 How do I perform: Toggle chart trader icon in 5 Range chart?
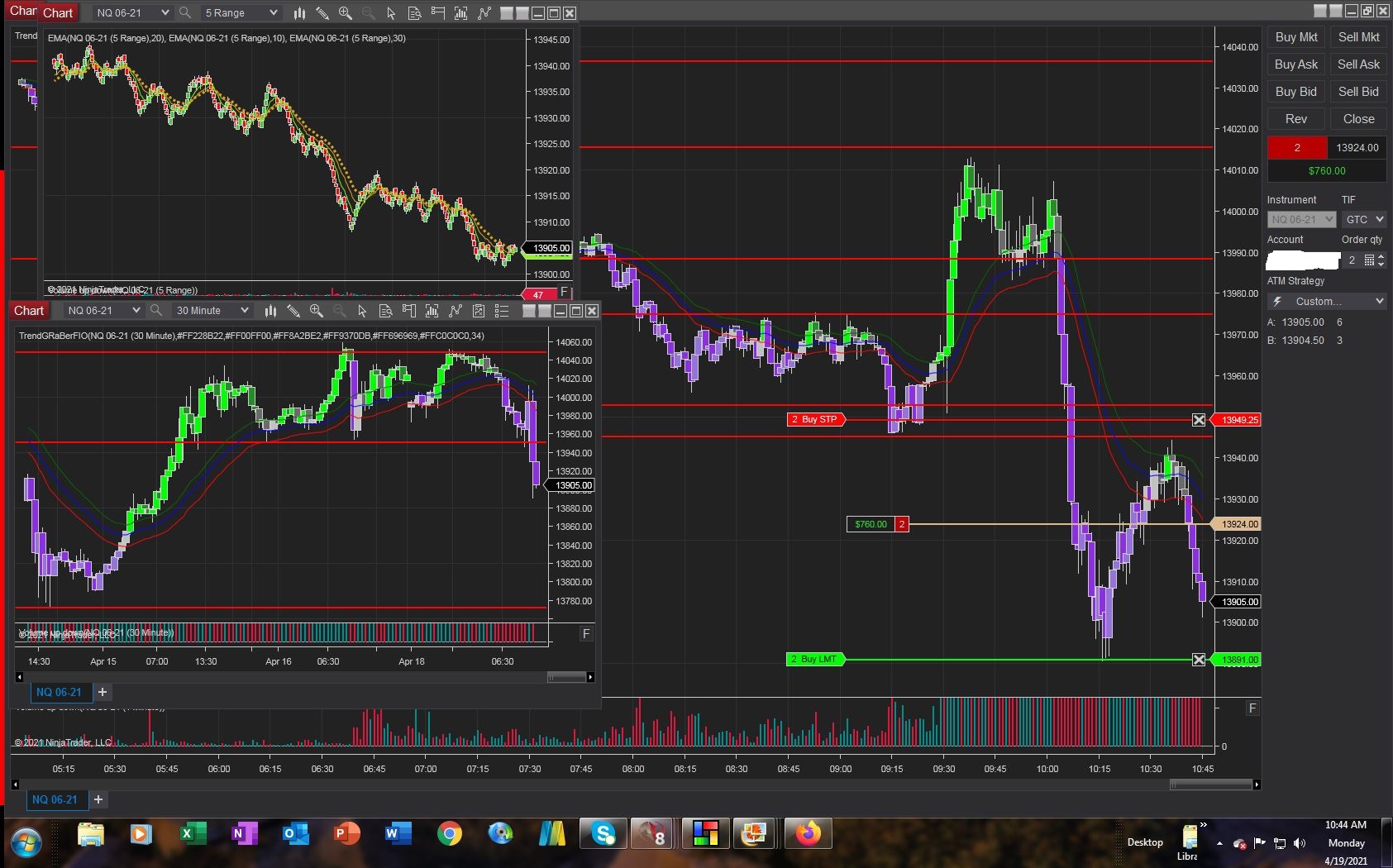pyautogui.click(x=437, y=13)
